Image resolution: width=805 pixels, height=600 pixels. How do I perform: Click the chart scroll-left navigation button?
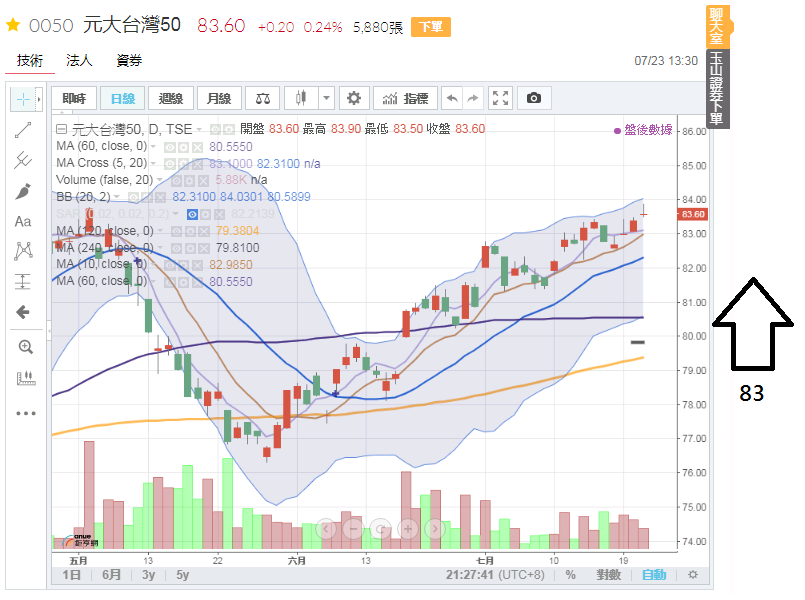pyautogui.click(x=326, y=528)
